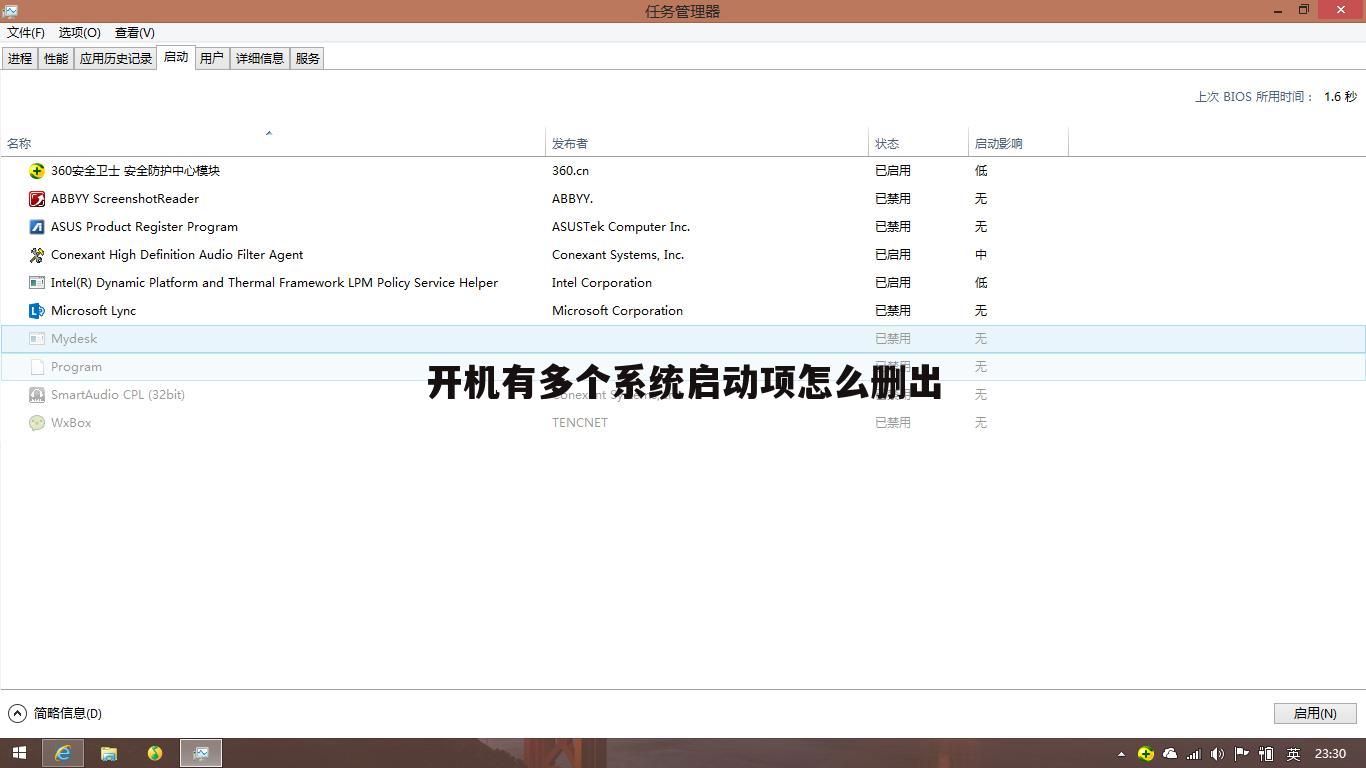
Task: Click publisher cell 360.cn
Action: [x=570, y=171]
